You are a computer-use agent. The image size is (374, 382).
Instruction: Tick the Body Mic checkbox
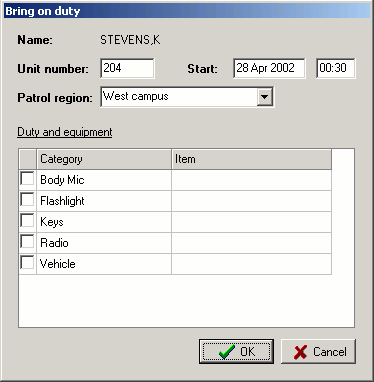click(x=27, y=178)
